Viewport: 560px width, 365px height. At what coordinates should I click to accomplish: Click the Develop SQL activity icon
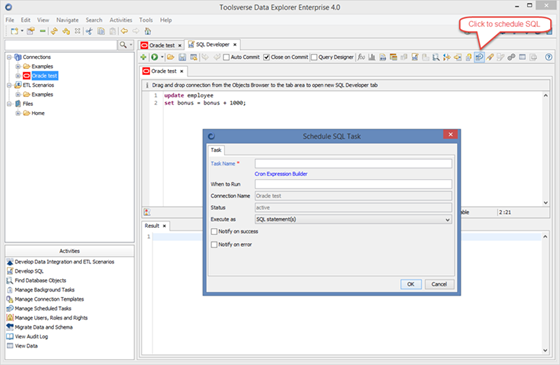pos(10,271)
